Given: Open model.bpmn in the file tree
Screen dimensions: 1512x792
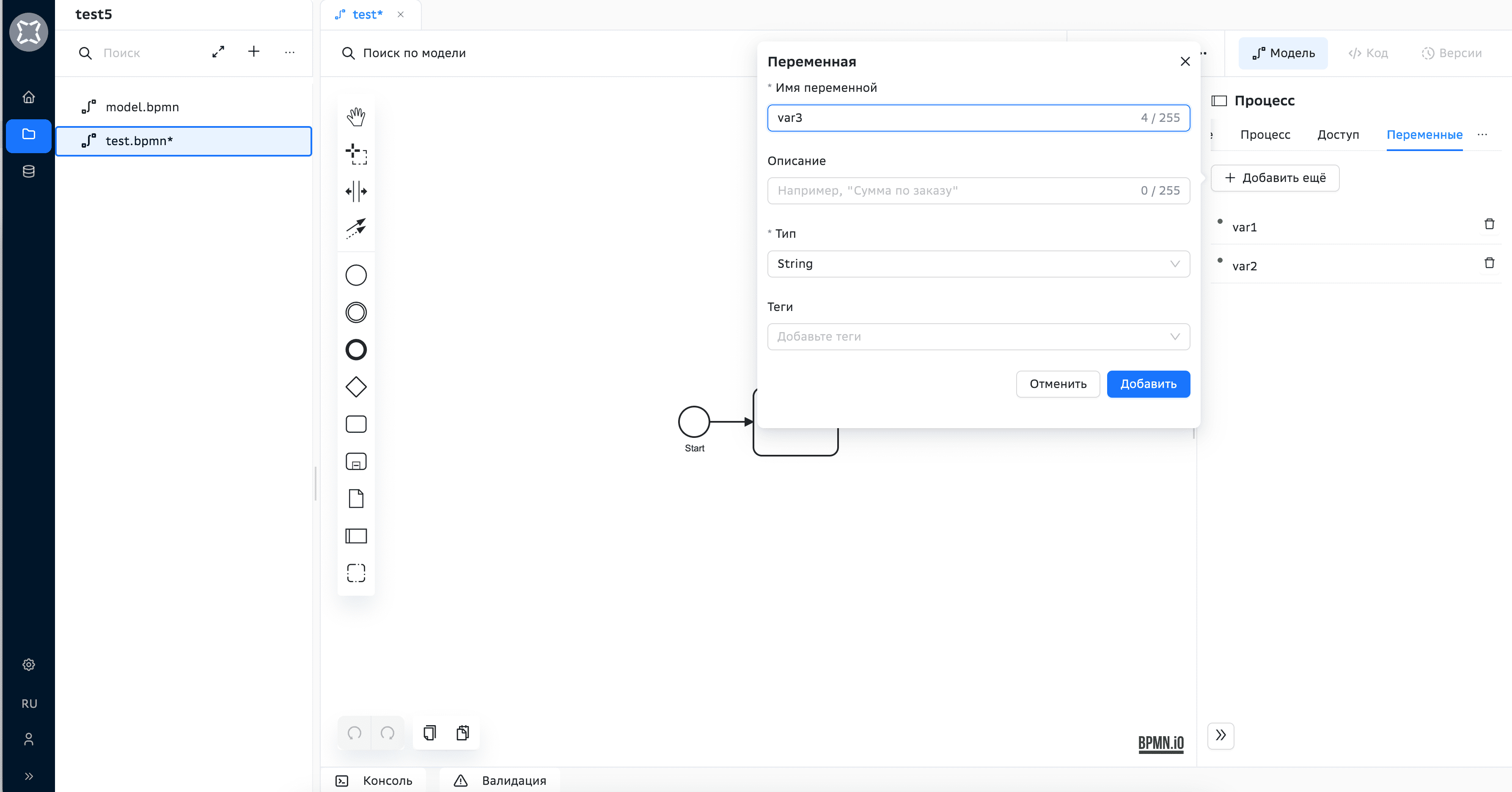Looking at the screenshot, I should coord(142,107).
